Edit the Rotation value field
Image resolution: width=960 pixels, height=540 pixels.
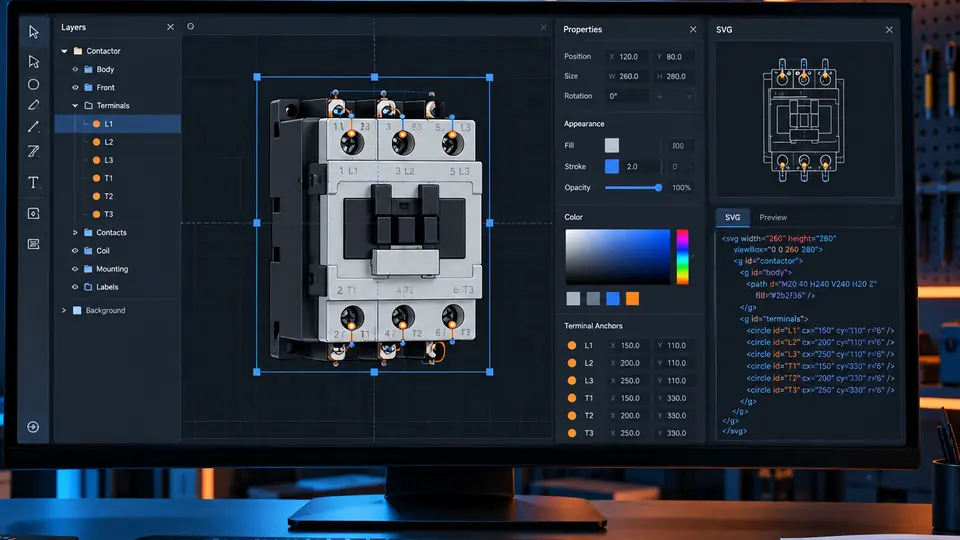coord(626,96)
